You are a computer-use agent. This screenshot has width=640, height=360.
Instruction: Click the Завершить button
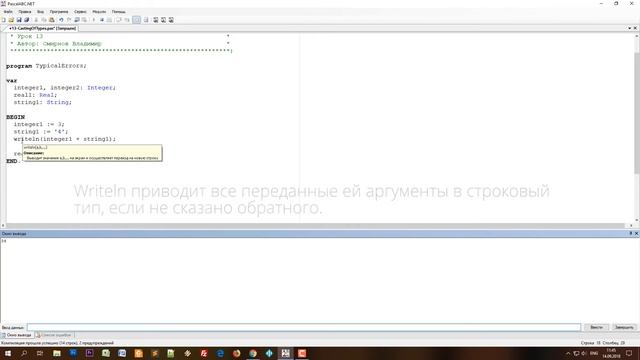[624, 327]
